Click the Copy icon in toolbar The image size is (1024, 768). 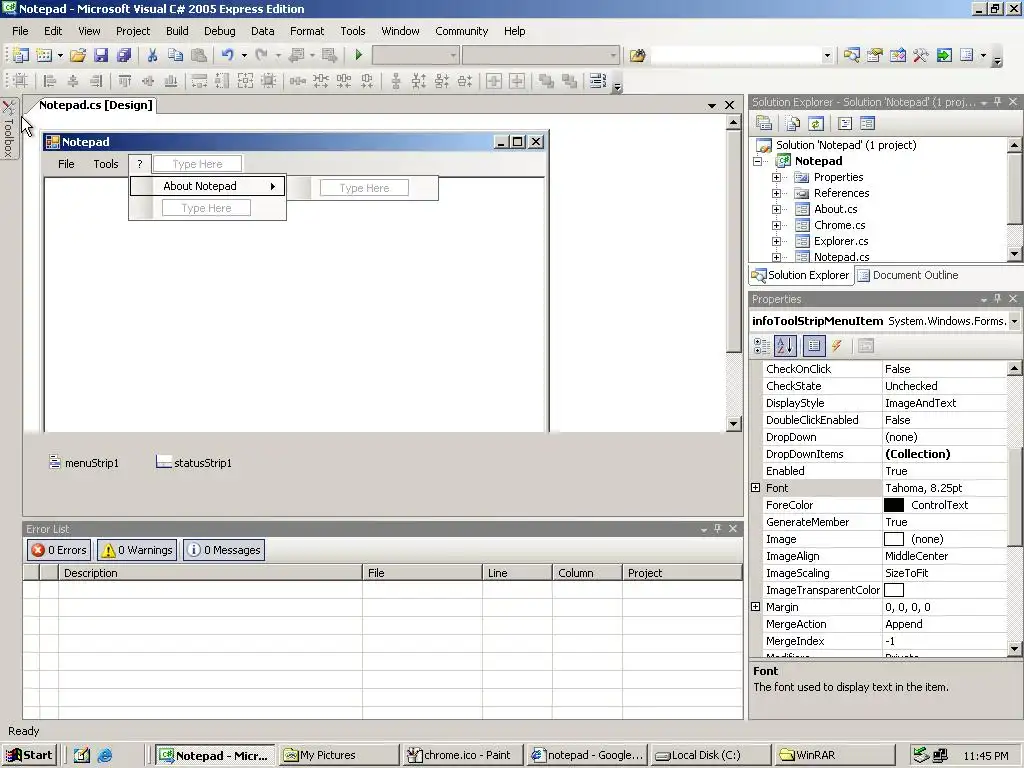click(175, 55)
